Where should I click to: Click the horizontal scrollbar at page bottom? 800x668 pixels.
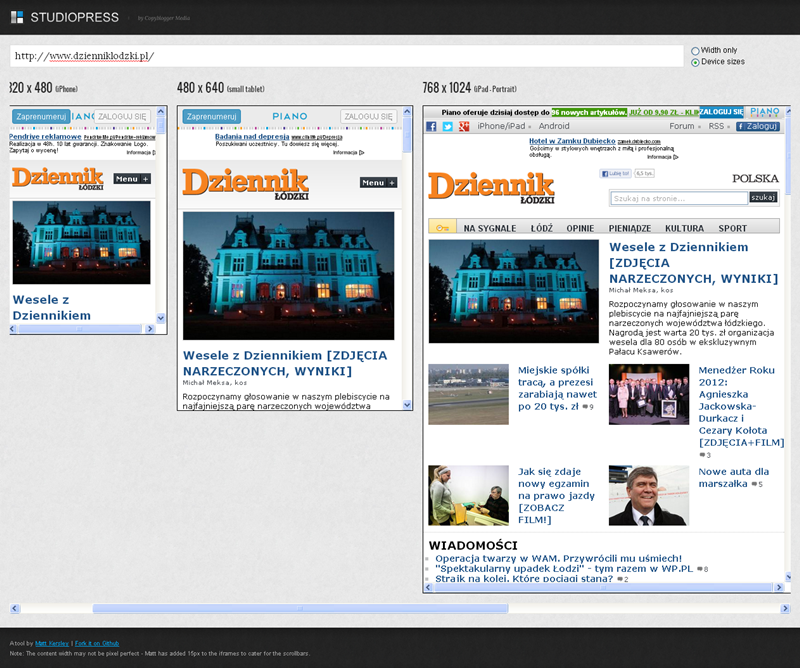(x=300, y=608)
